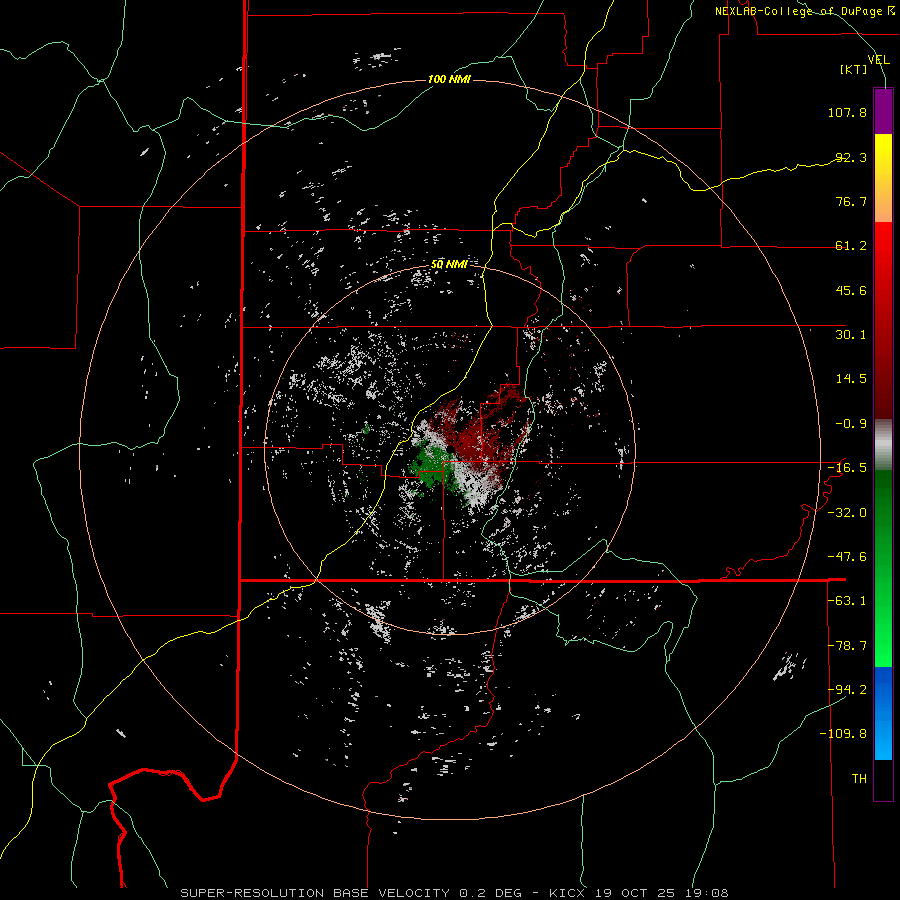Click the -47.6 legend value
Image resolution: width=900 pixels, height=900 pixels.
[847, 557]
